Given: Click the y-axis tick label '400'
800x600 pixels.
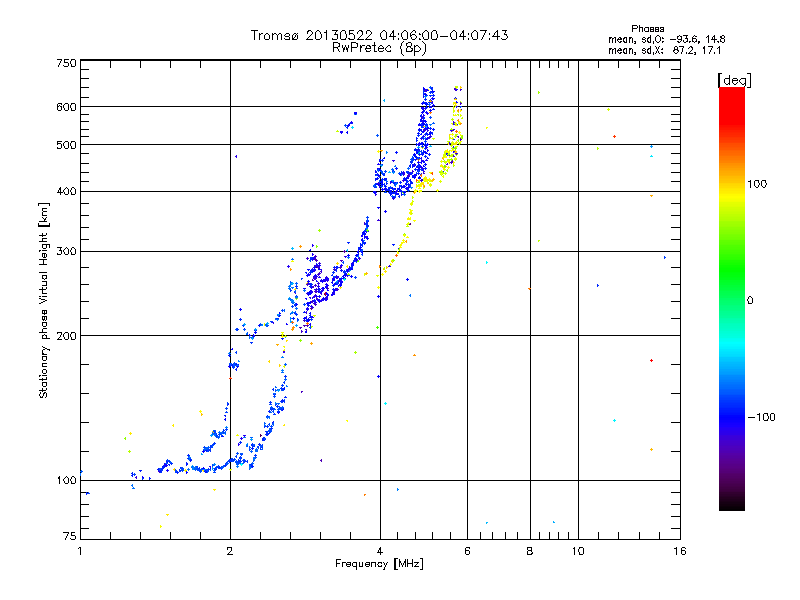Looking at the screenshot, I should click(66, 191).
